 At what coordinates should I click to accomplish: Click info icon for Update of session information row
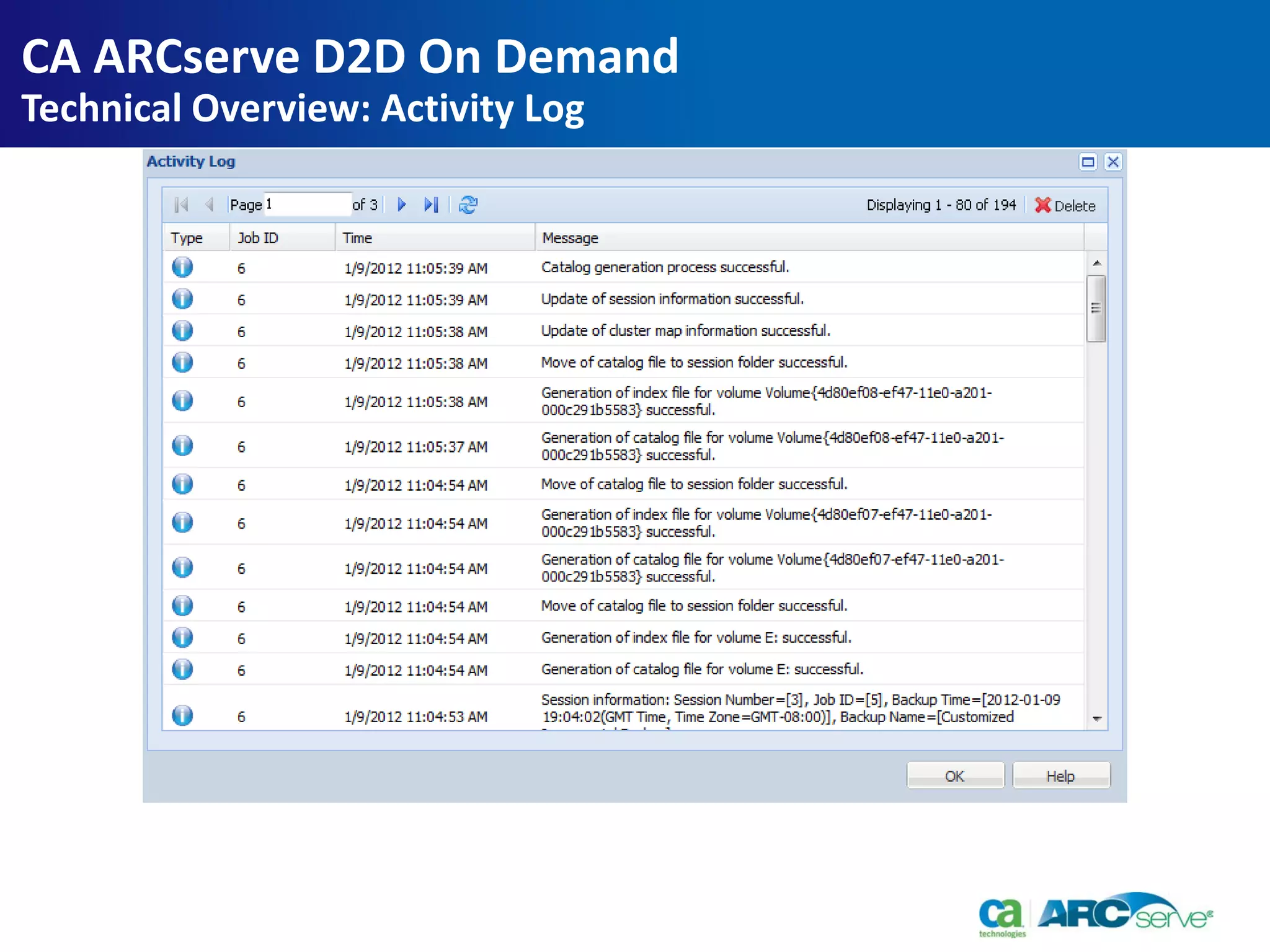click(182, 299)
